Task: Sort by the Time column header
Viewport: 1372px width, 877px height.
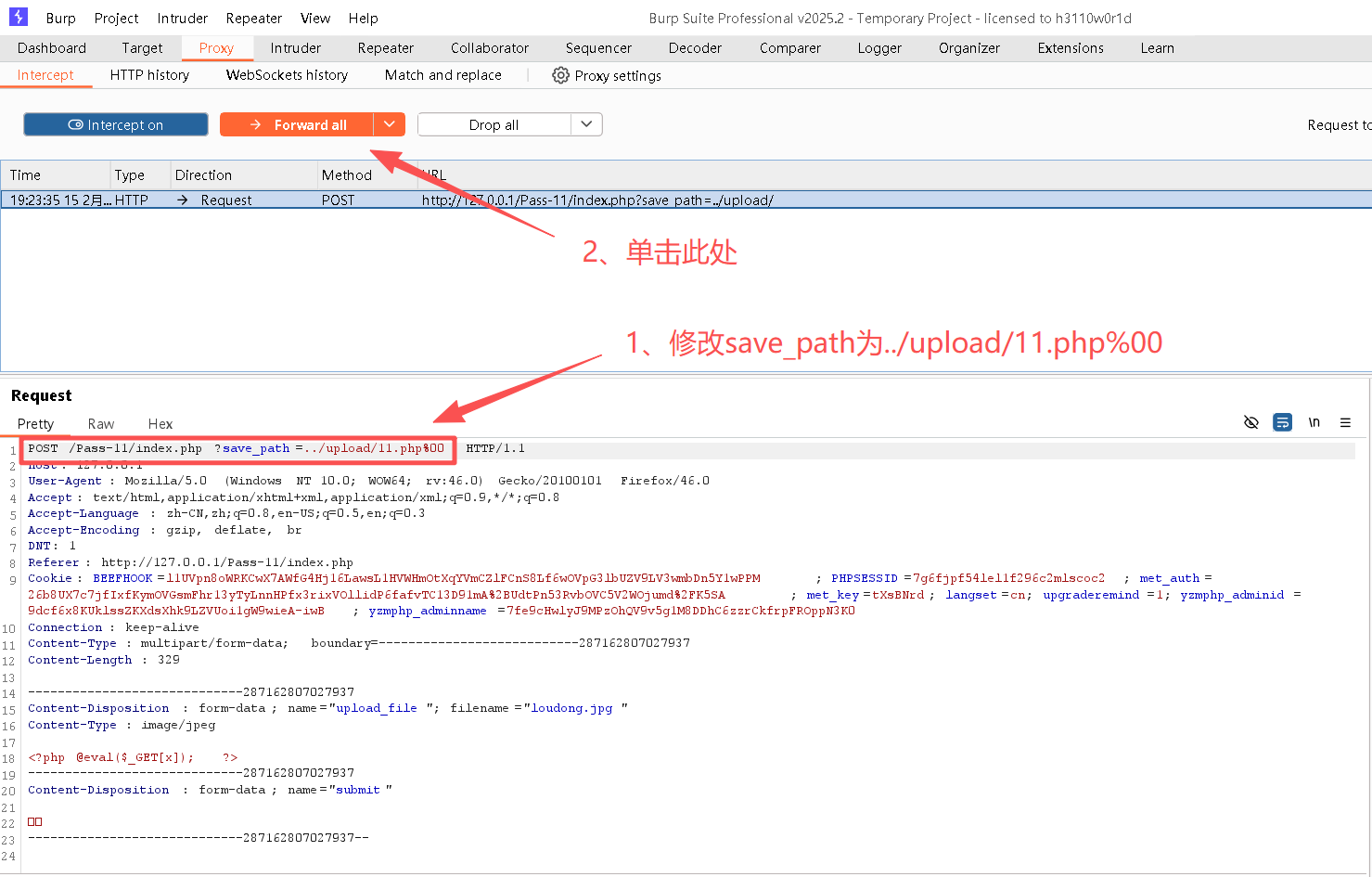Action: 55,174
